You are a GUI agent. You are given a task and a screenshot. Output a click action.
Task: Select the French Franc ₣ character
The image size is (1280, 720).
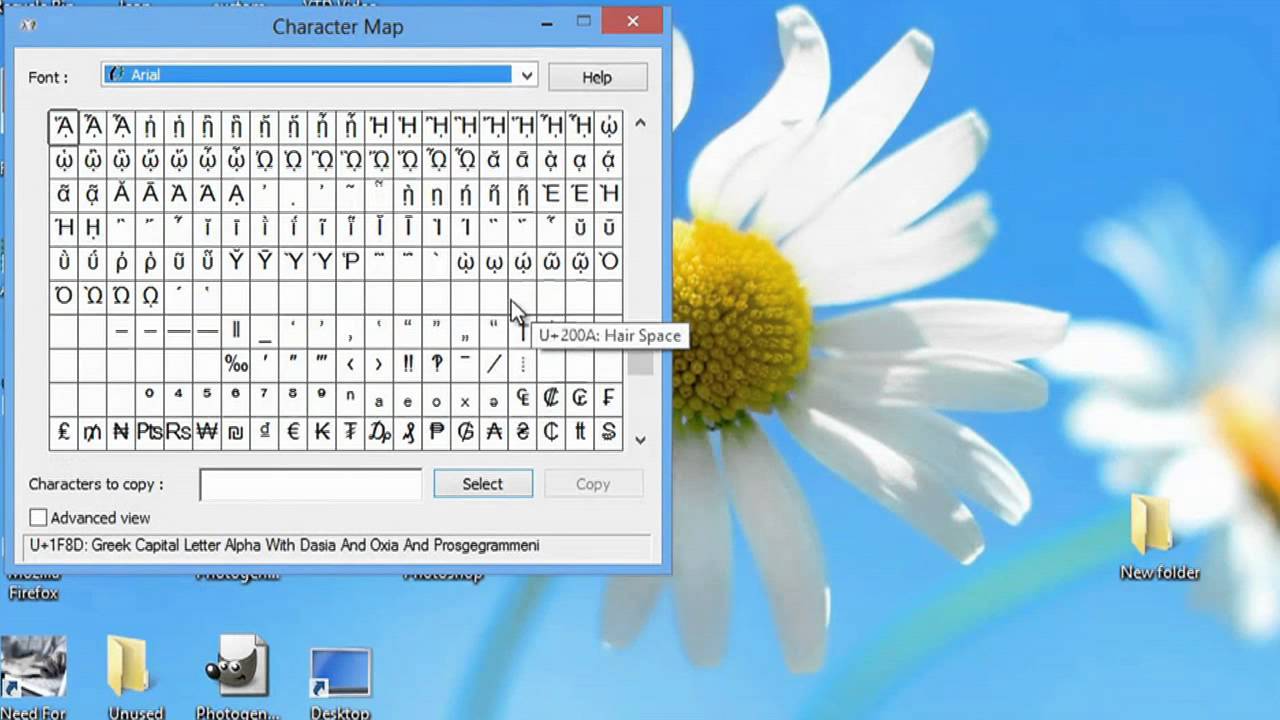pyautogui.click(x=609, y=398)
